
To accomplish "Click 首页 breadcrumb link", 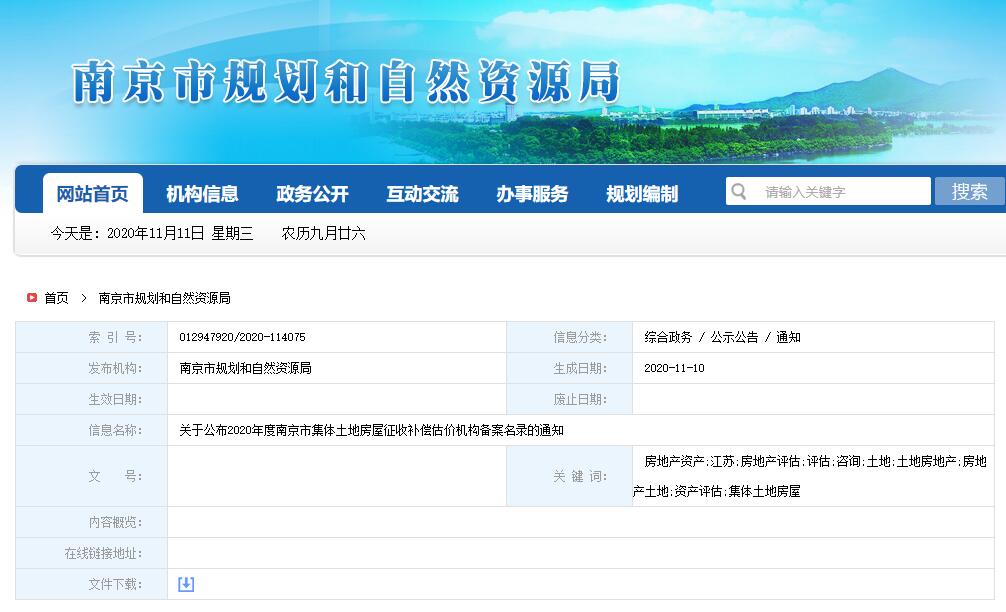I will point(56,298).
